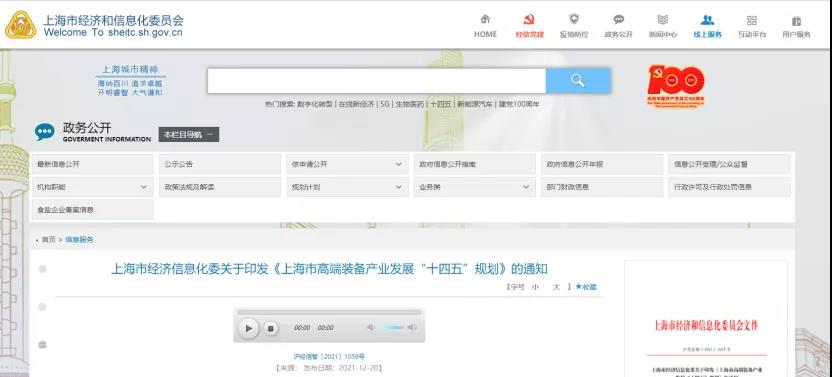Click the 政务公开 section speech bubble icon

tap(45, 132)
